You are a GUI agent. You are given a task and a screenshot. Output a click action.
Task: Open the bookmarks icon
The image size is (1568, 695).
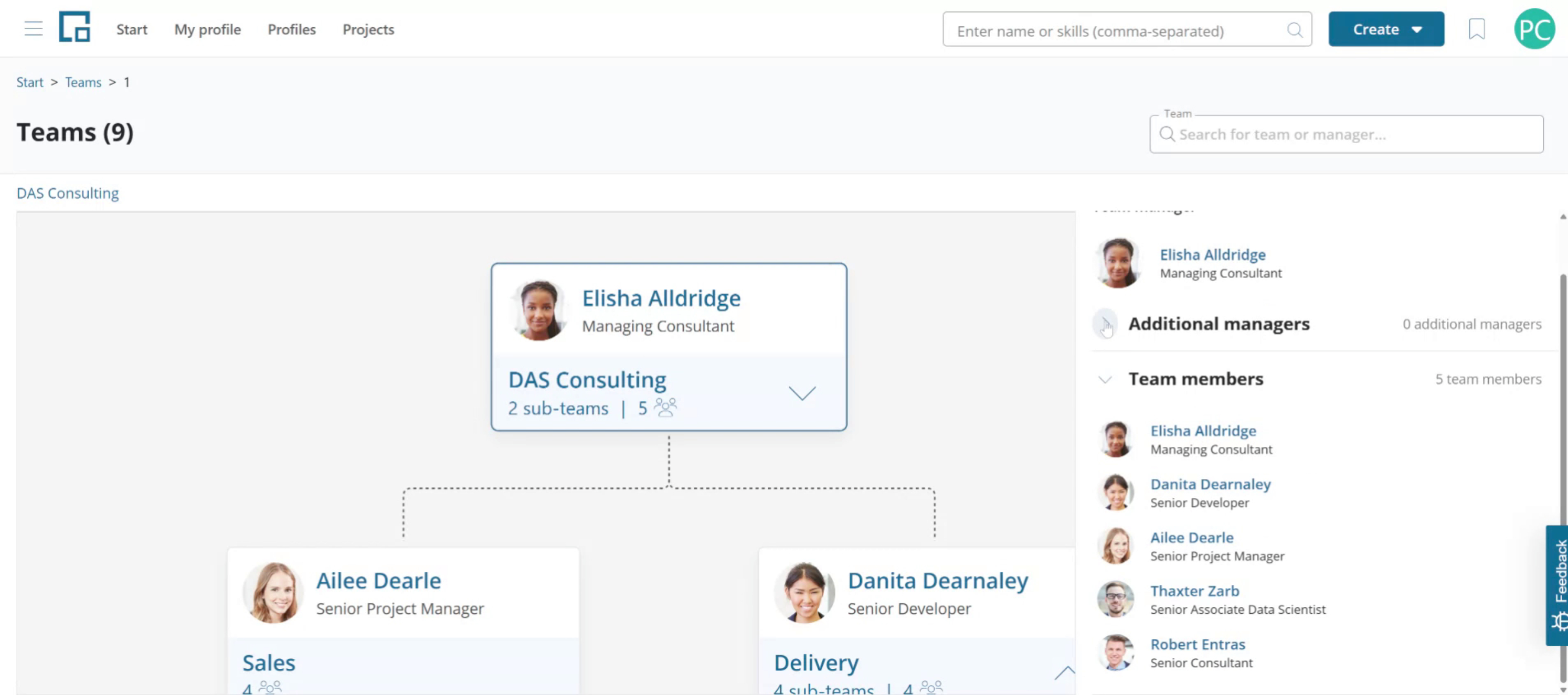coord(1477,29)
